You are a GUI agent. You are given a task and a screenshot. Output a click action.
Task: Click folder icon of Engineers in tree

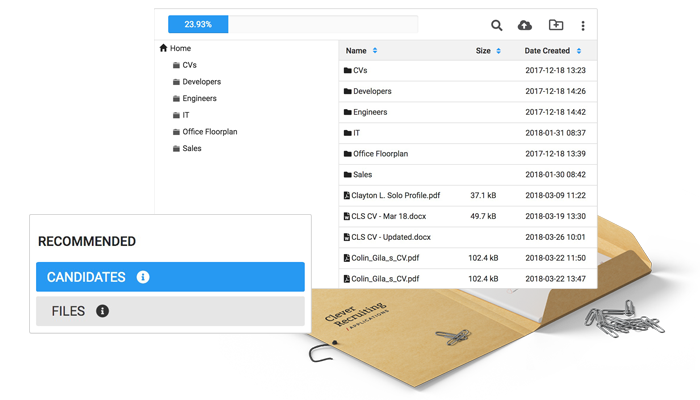(176, 99)
